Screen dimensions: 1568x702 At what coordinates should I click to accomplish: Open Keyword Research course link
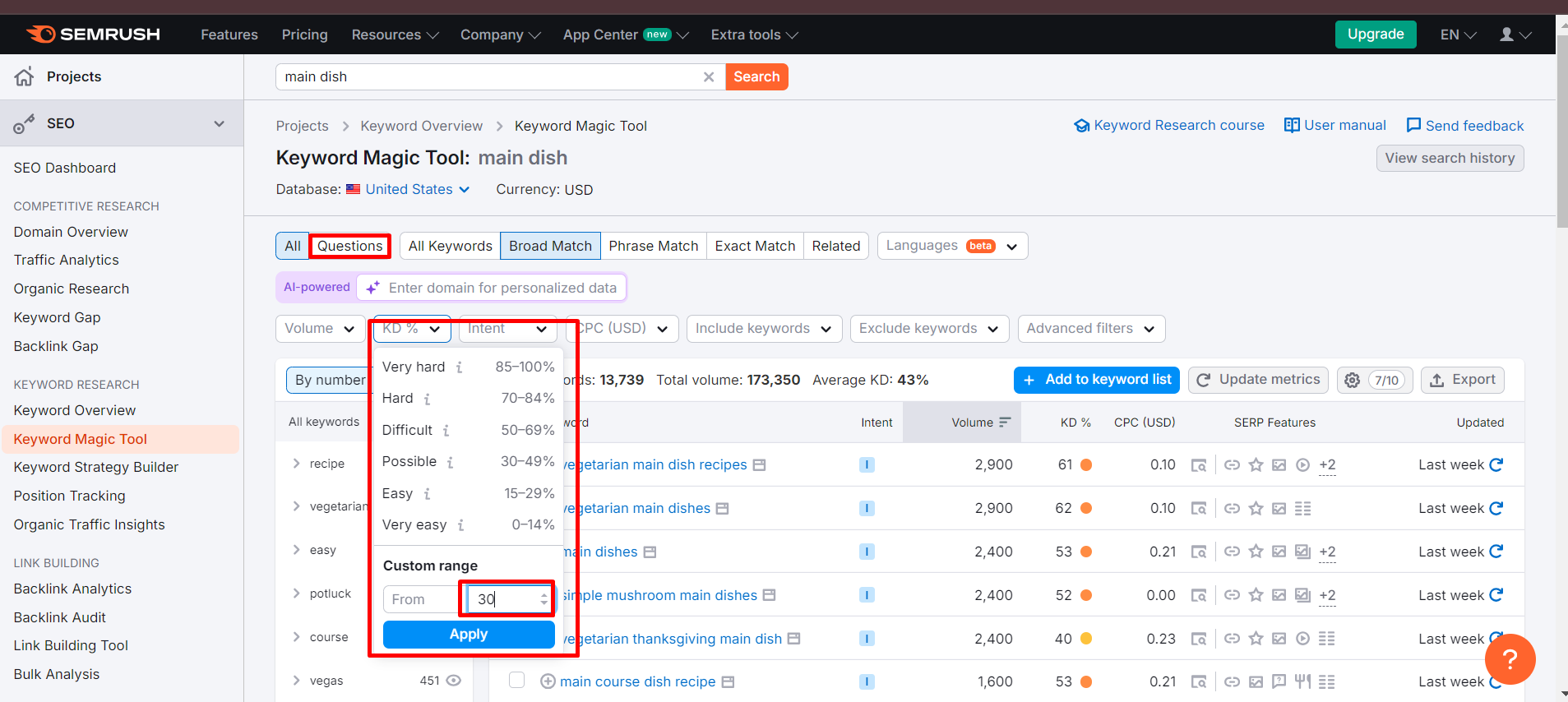point(1169,125)
